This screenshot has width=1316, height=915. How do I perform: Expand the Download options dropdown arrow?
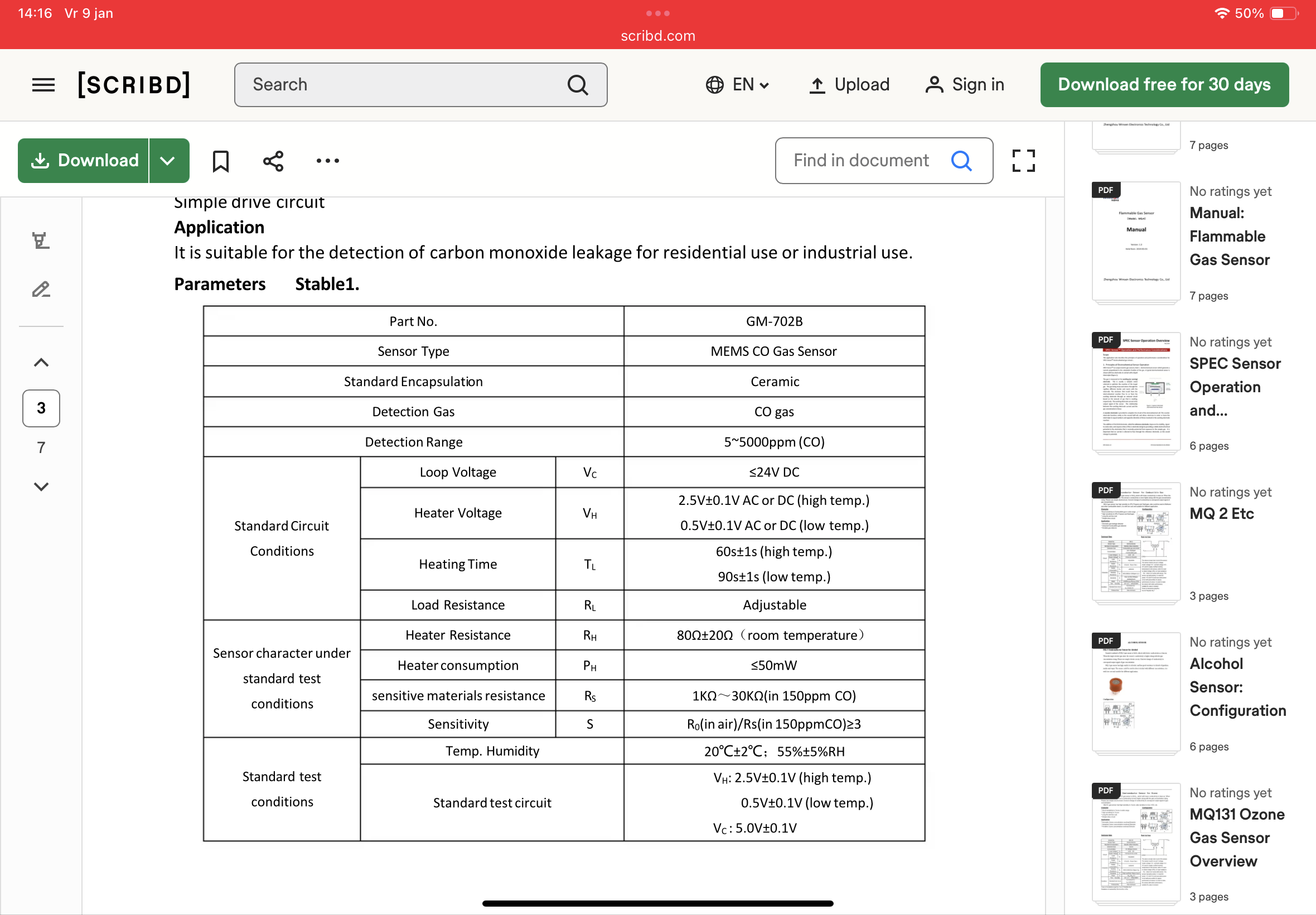point(167,161)
